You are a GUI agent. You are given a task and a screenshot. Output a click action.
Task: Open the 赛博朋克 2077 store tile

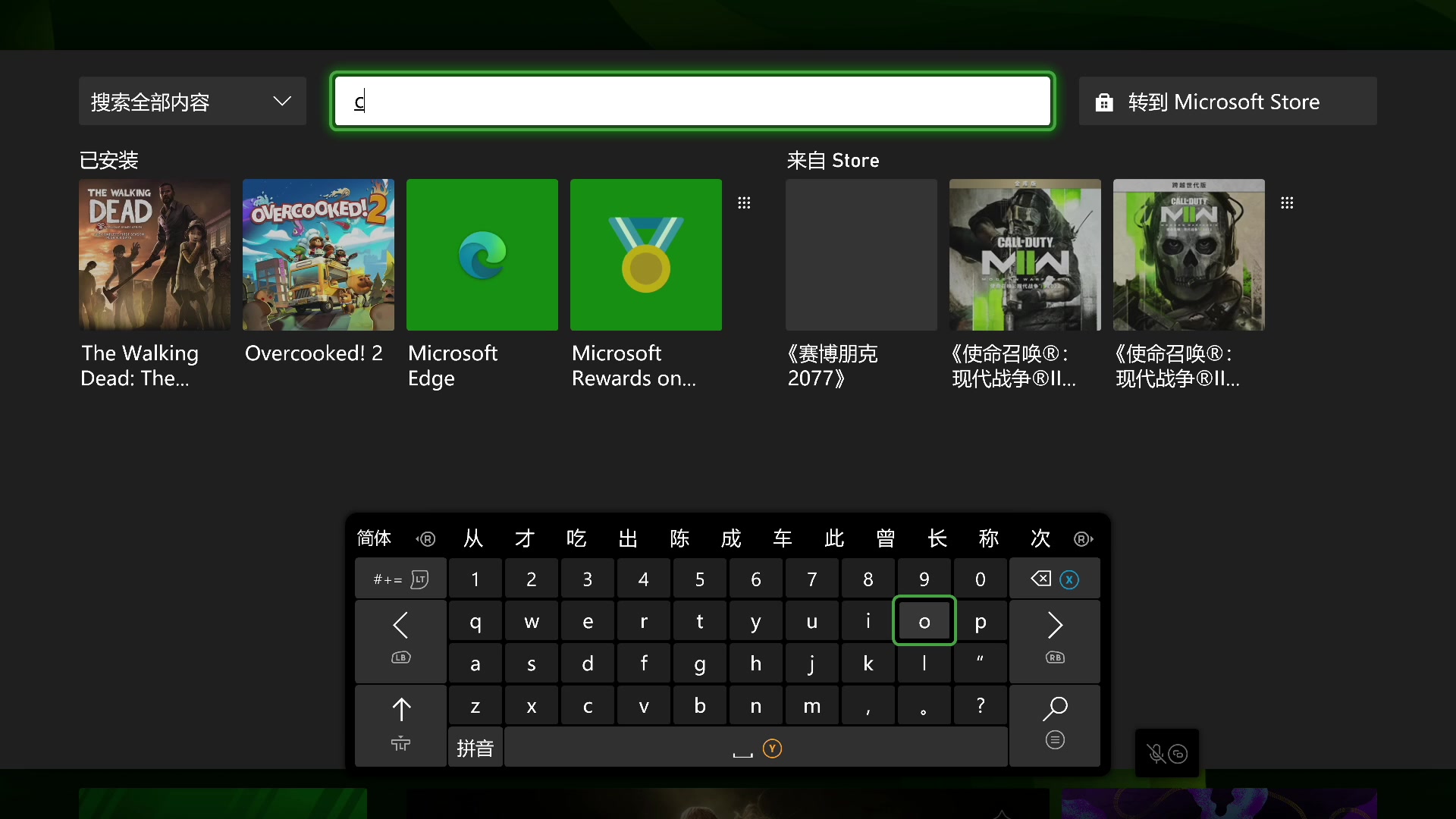[861, 255]
